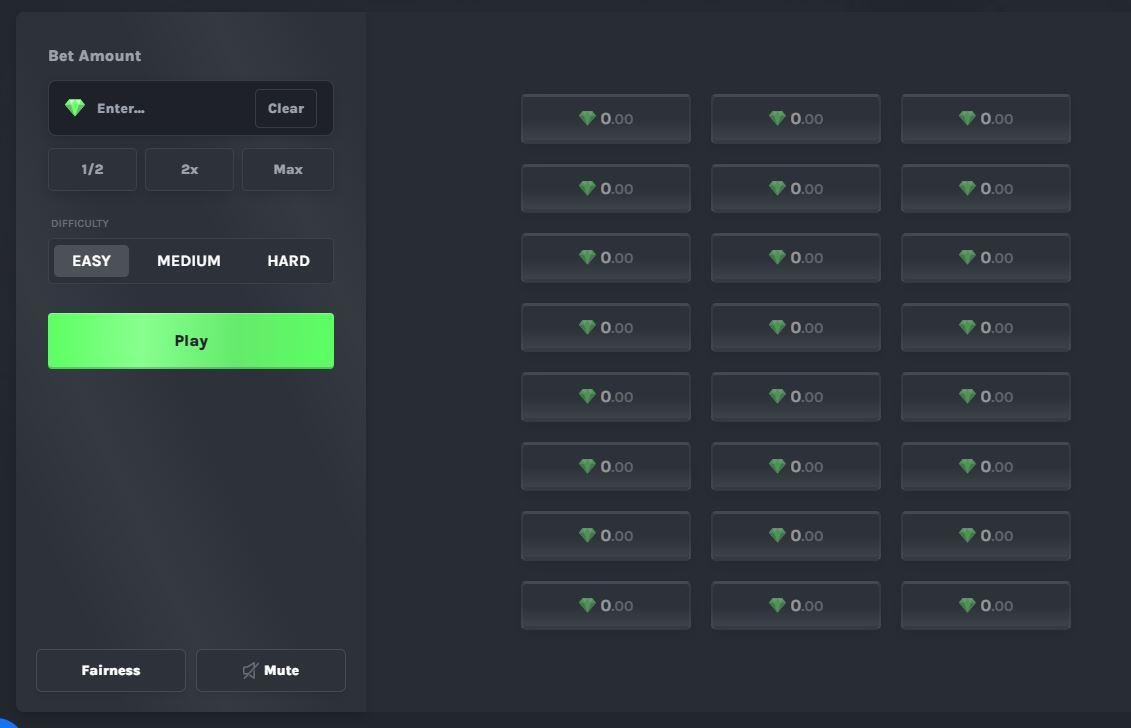Halve the bet with 1/2 button
Image resolution: width=1131 pixels, height=728 pixels.
point(92,170)
